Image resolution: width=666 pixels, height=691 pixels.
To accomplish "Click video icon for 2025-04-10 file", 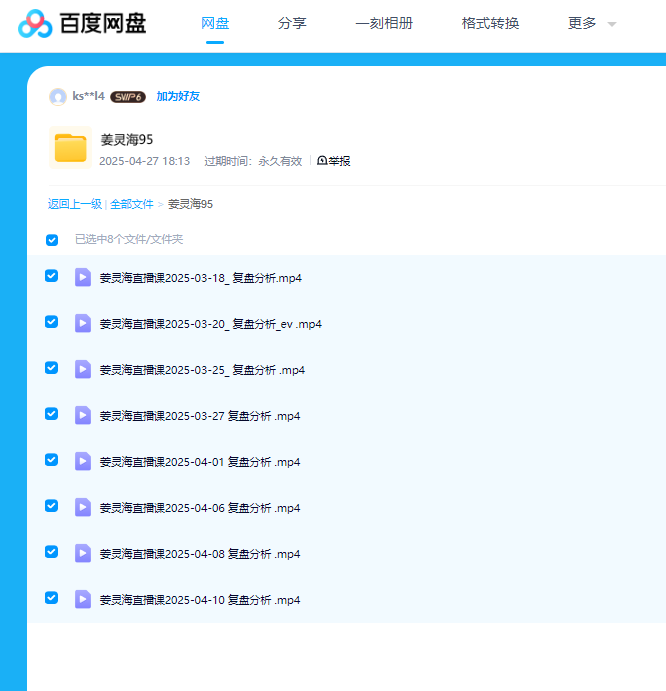I will coord(83,599).
